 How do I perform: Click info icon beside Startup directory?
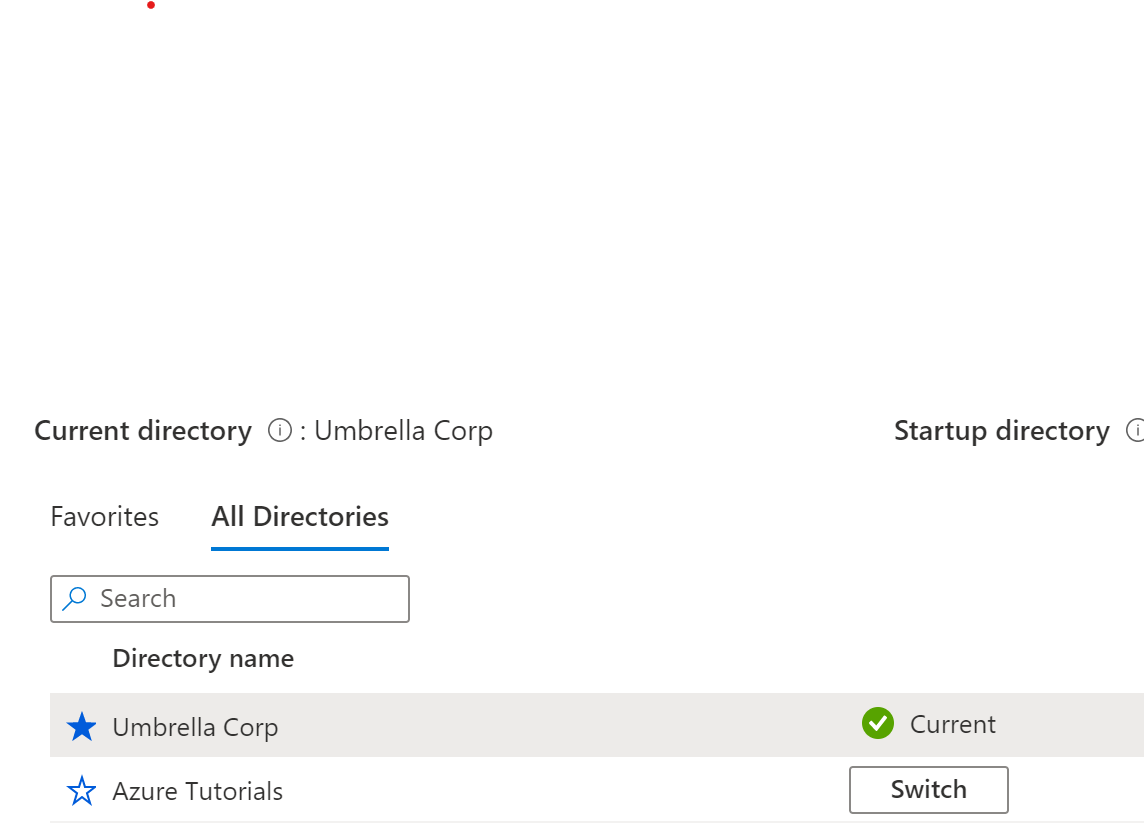(x=1135, y=430)
